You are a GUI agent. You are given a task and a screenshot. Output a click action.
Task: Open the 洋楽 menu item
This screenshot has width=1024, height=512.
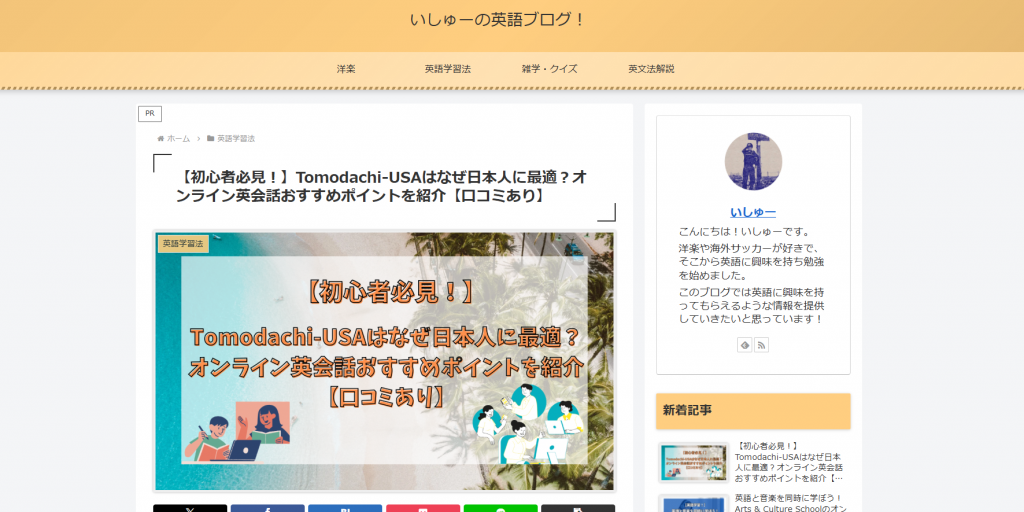346,69
